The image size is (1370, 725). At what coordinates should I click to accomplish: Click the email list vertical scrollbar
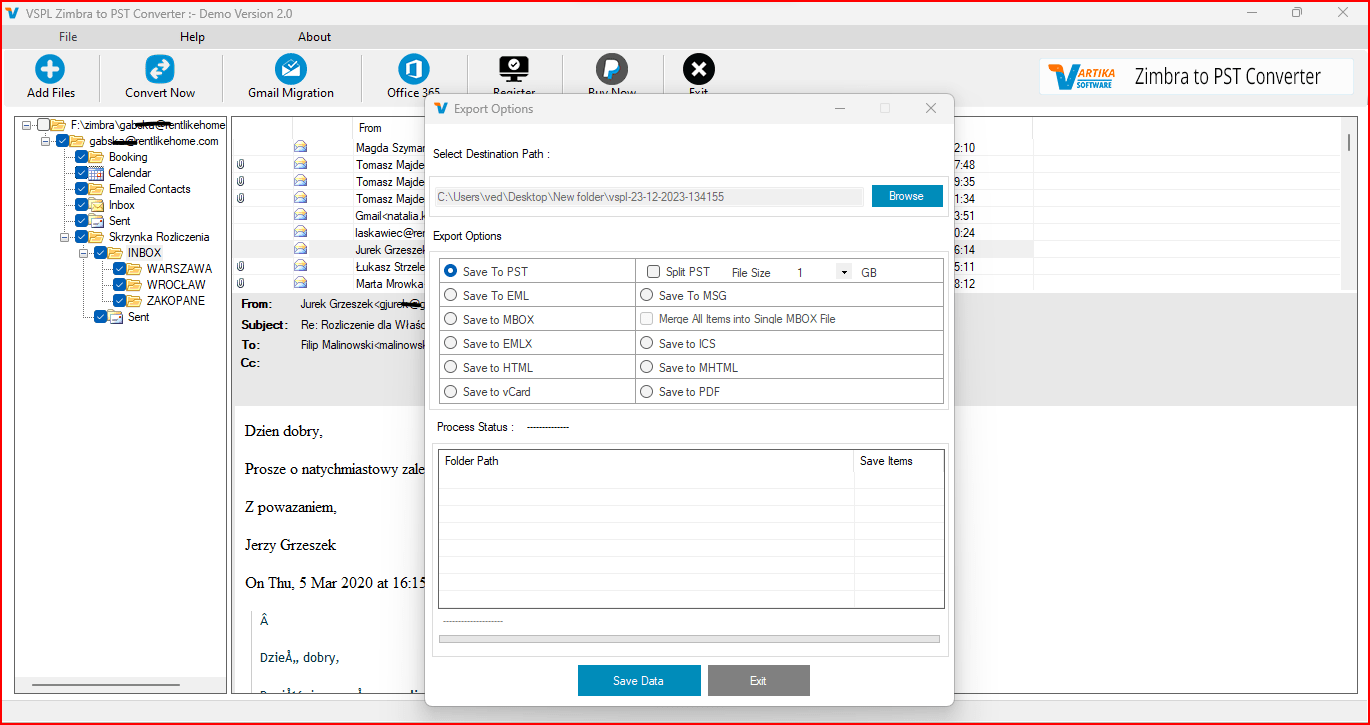coord(1349,142)
